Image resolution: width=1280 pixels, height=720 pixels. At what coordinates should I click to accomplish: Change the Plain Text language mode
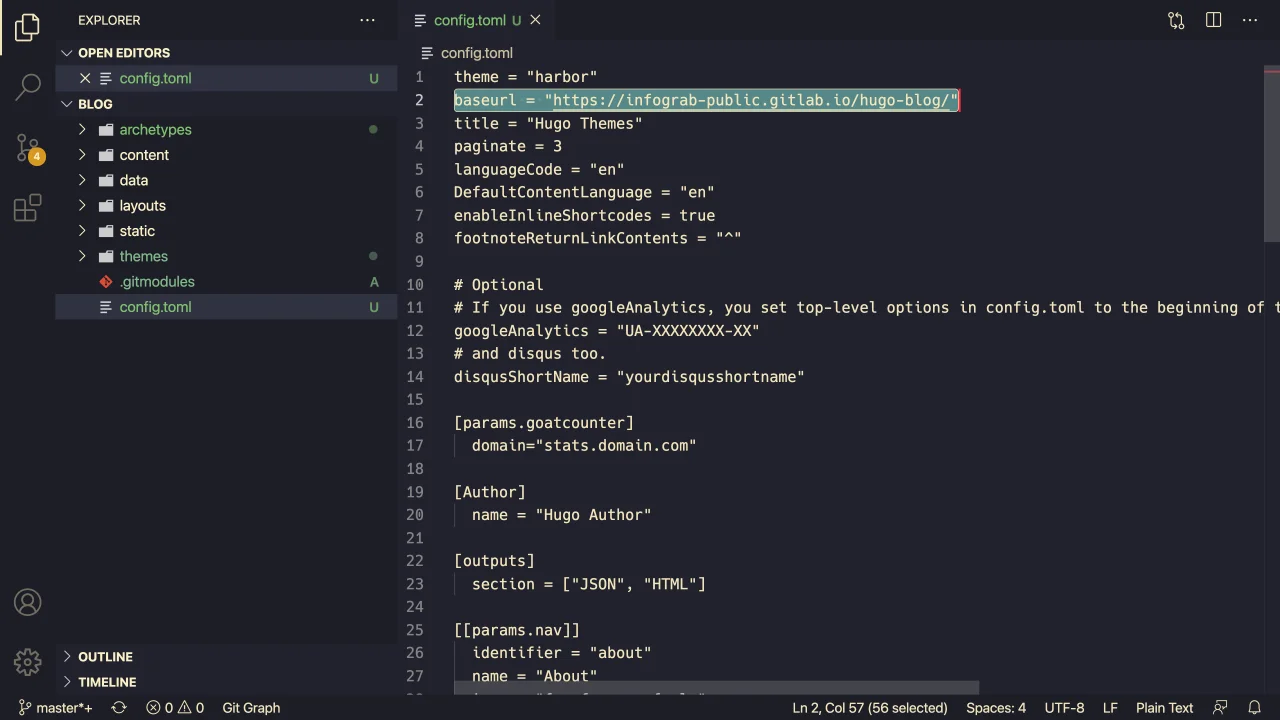[x=1164, y=708]
